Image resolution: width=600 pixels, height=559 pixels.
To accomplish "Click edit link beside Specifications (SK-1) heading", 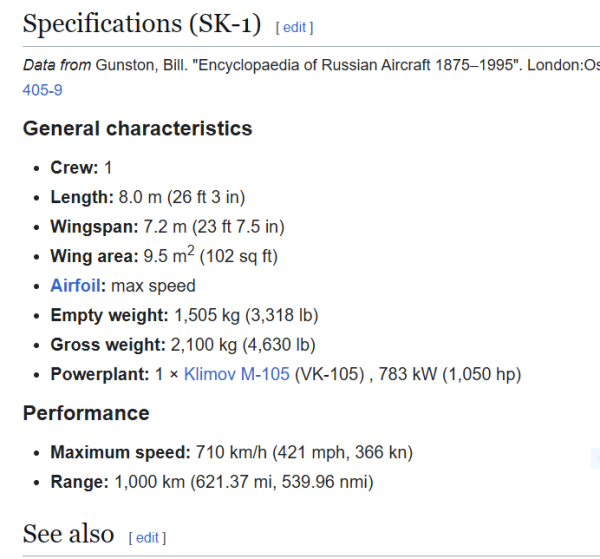I will pyautogui.click(x=295, y=27).
